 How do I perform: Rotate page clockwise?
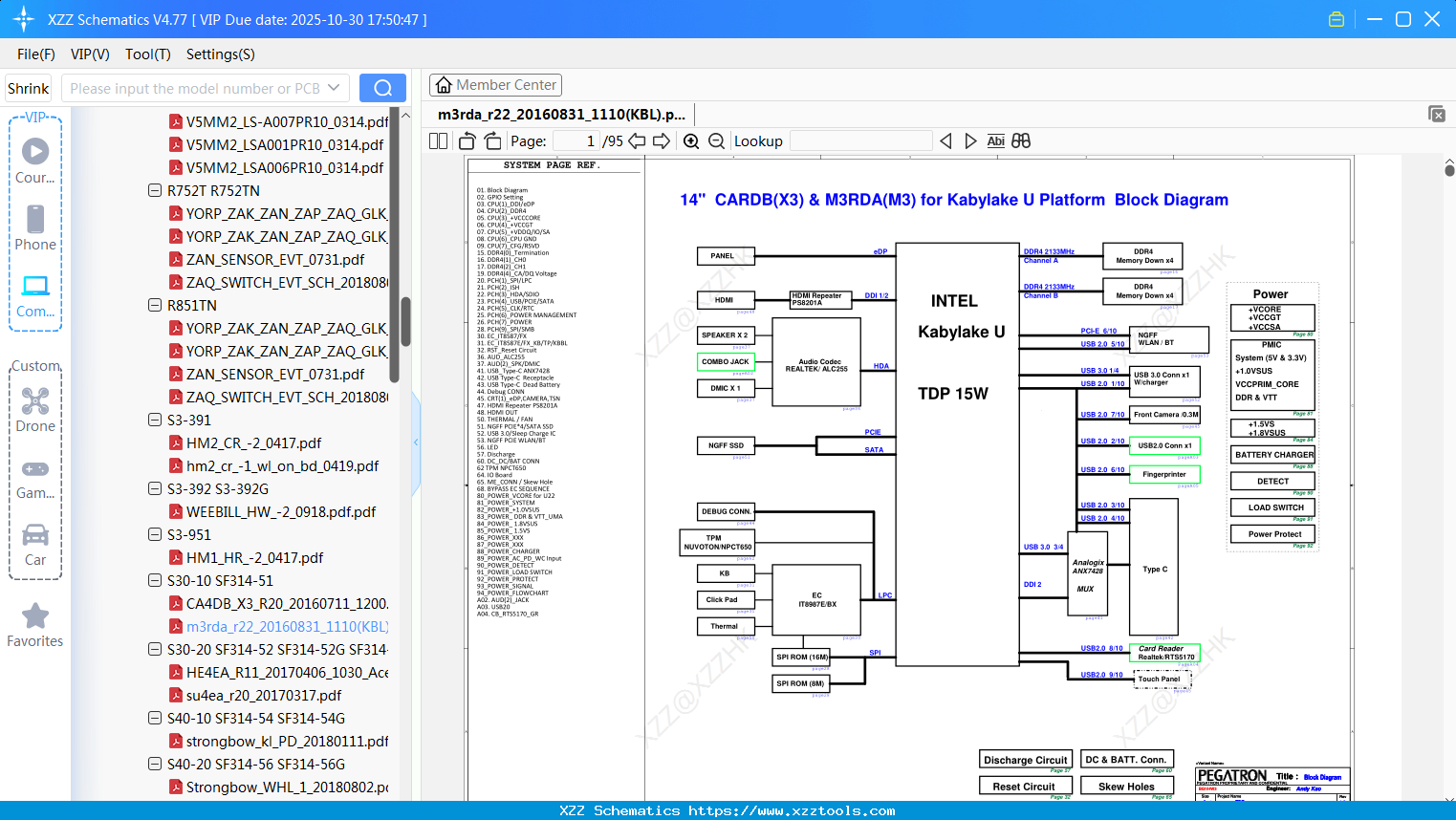pos(492,141)
